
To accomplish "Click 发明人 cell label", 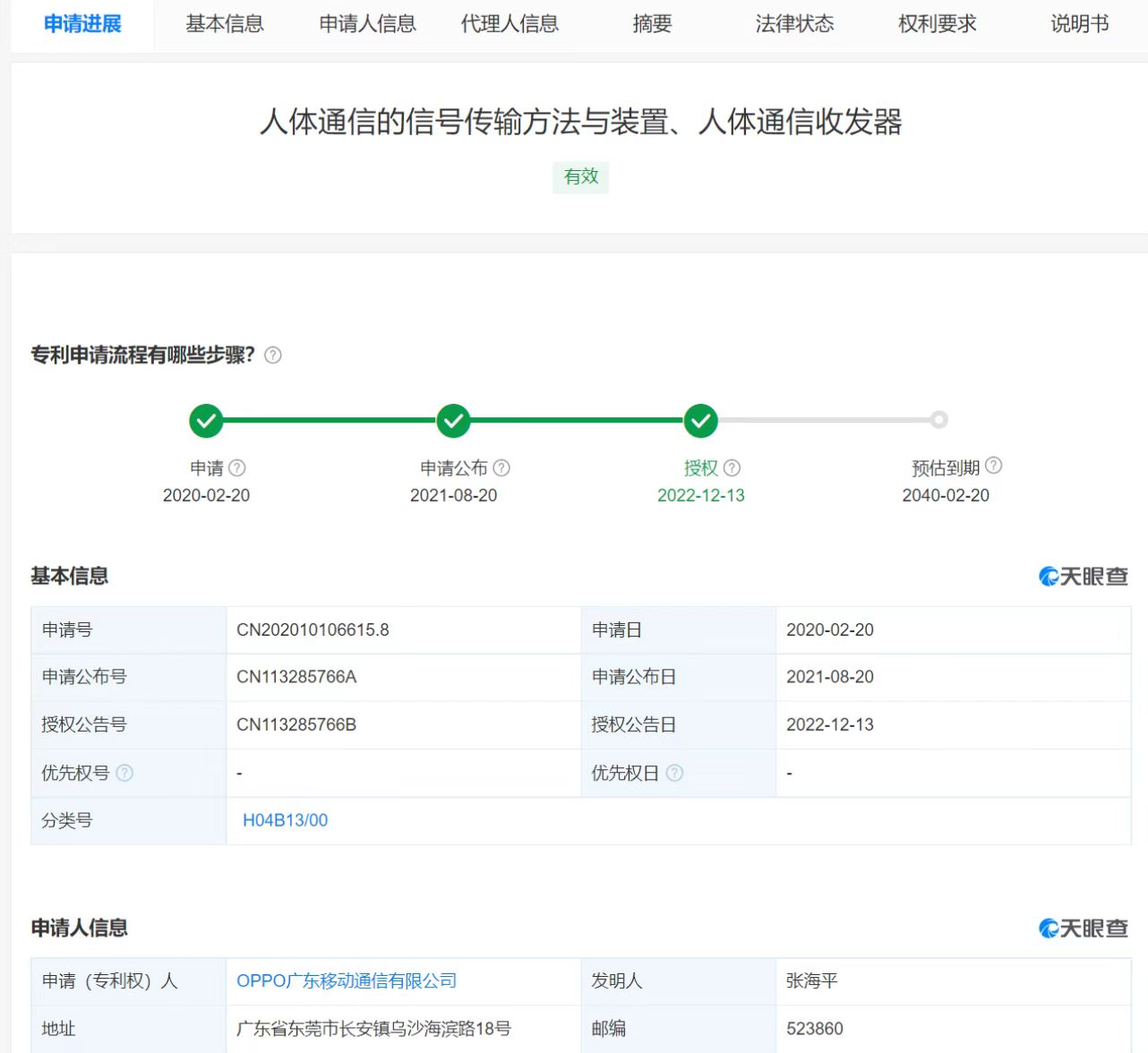I will [x=617, y=980].
